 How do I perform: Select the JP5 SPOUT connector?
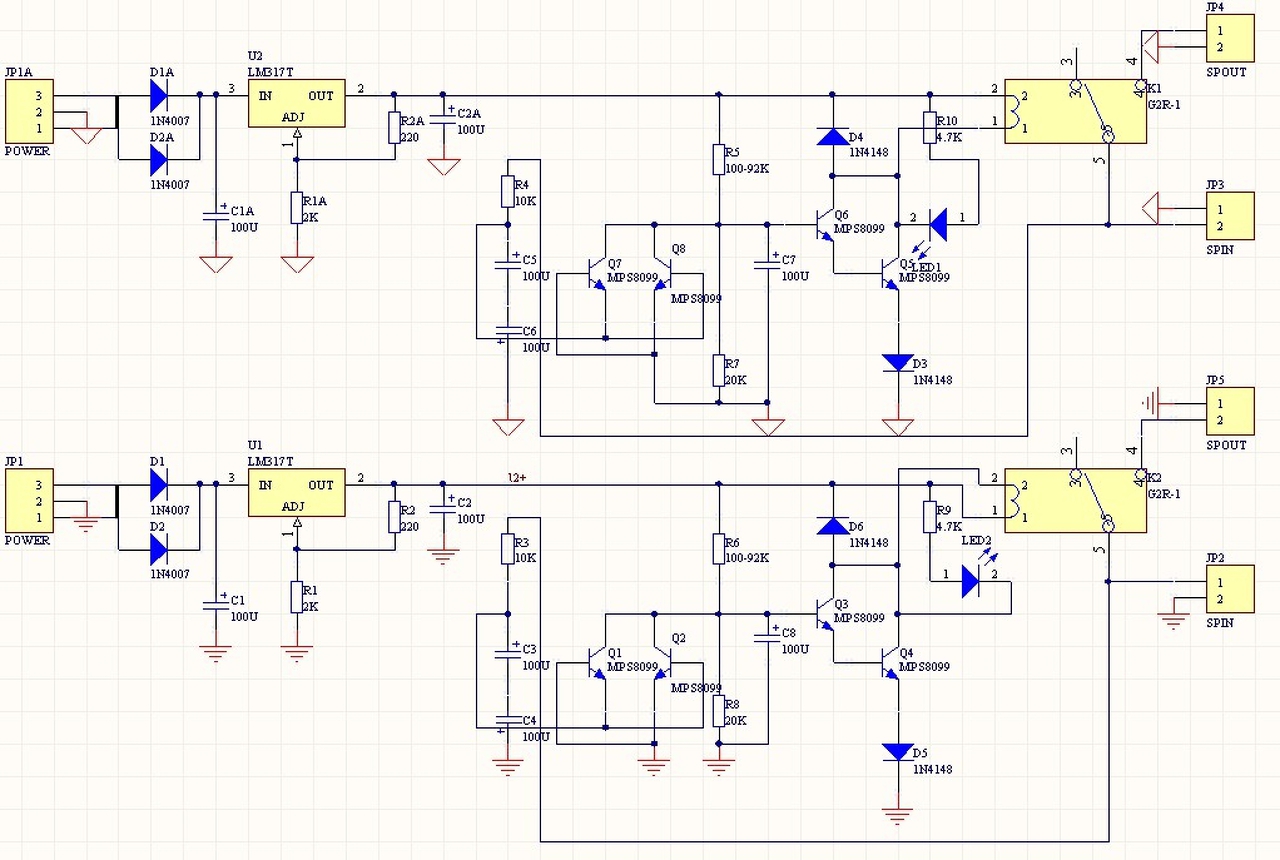[x=1229, y=412]
